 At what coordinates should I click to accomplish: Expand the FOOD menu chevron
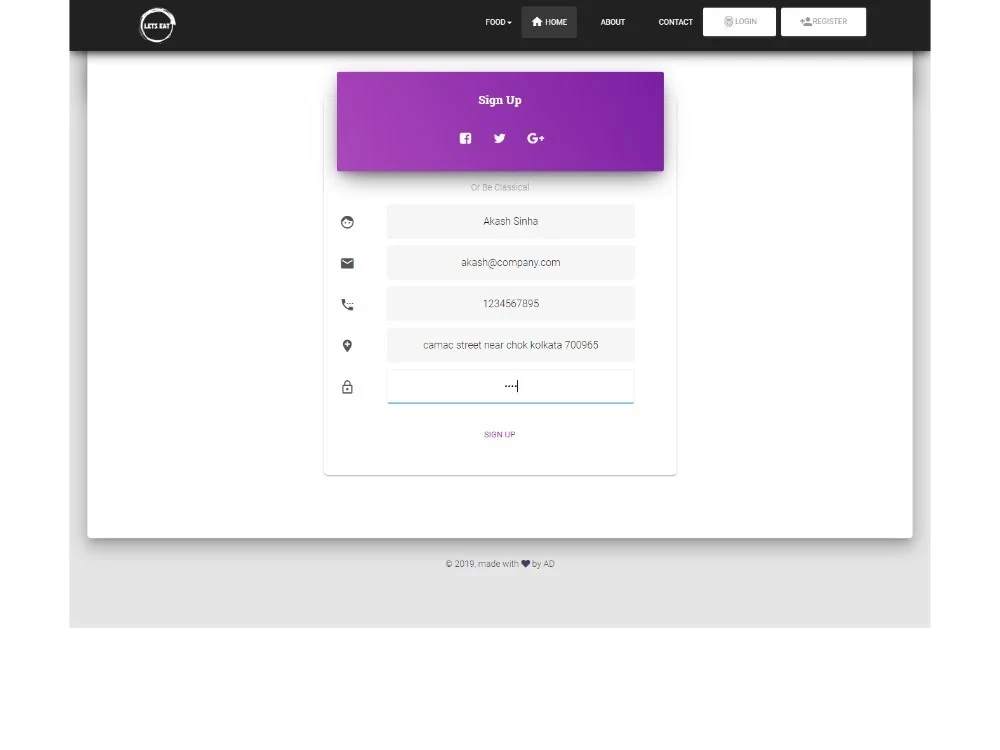[511, 21]
